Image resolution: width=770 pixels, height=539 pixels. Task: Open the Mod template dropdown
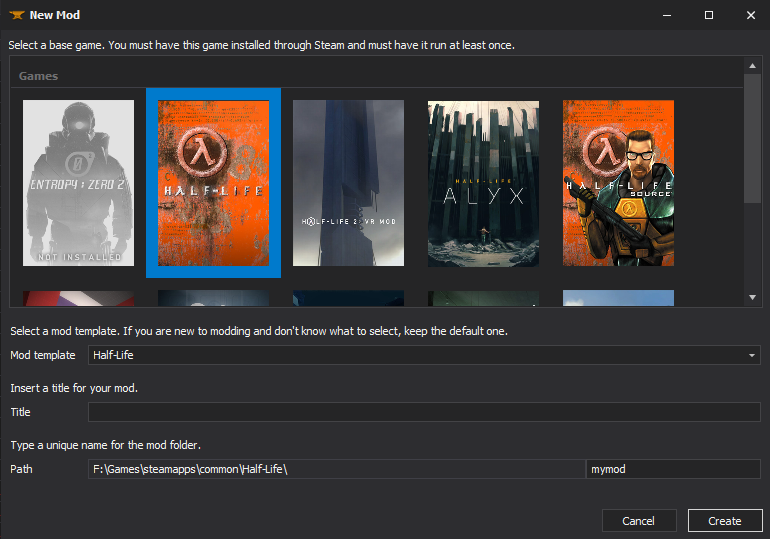click(x=424, y=355)
